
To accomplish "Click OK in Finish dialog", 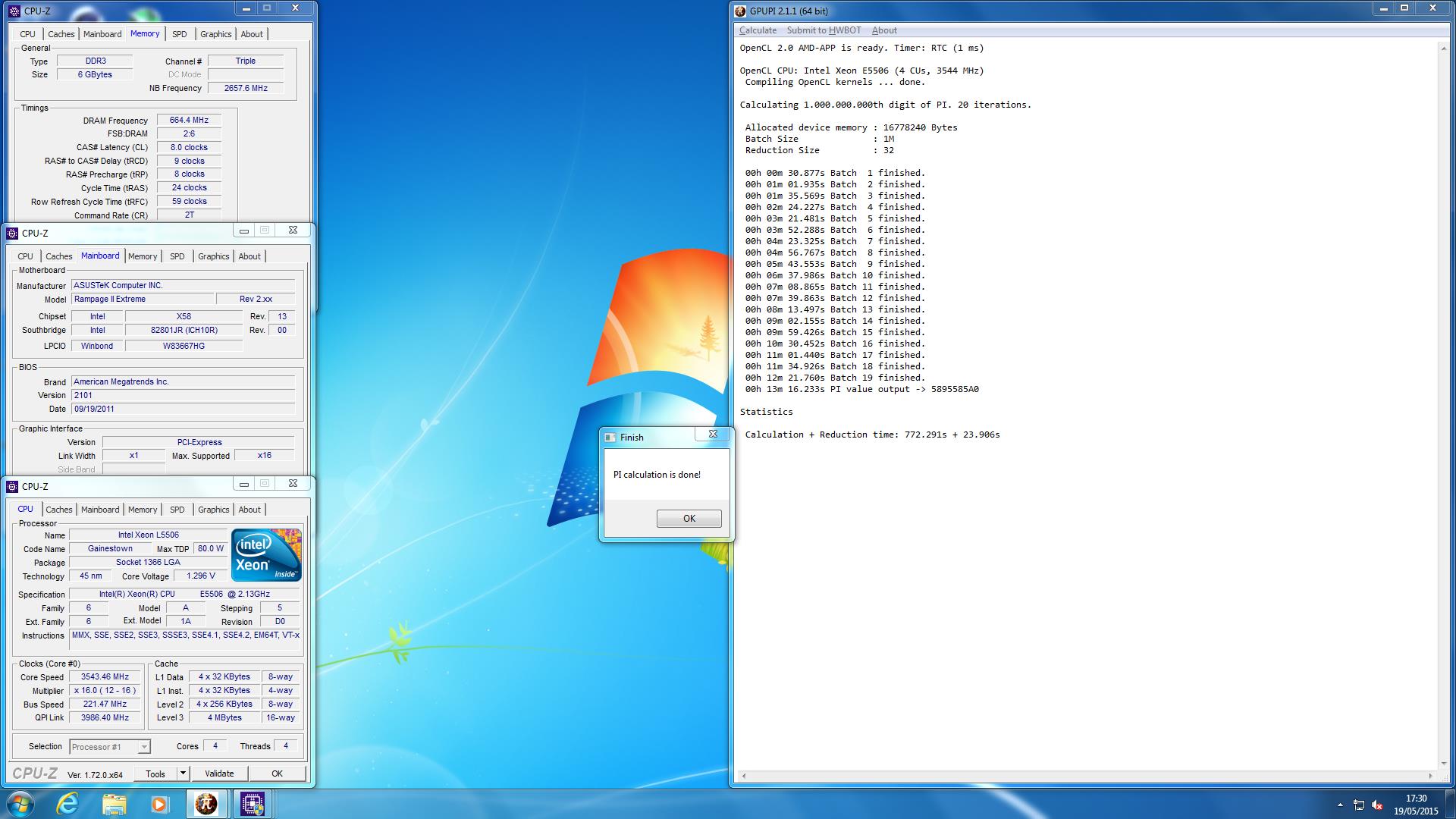I will (689, 519).
